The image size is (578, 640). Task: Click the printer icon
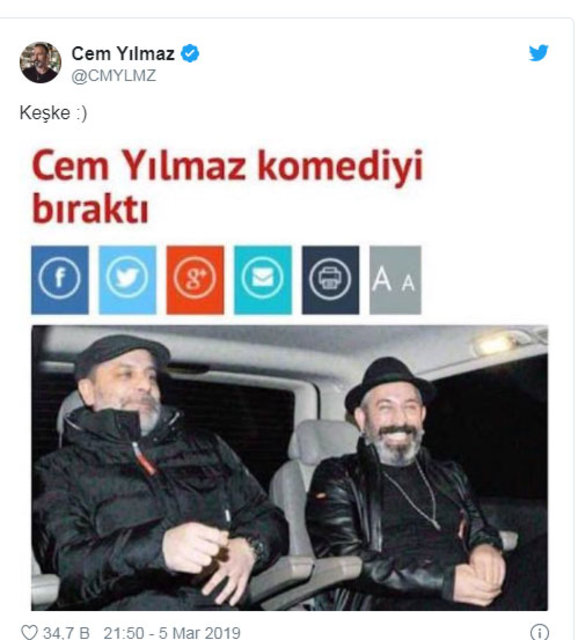click(331, 280)
